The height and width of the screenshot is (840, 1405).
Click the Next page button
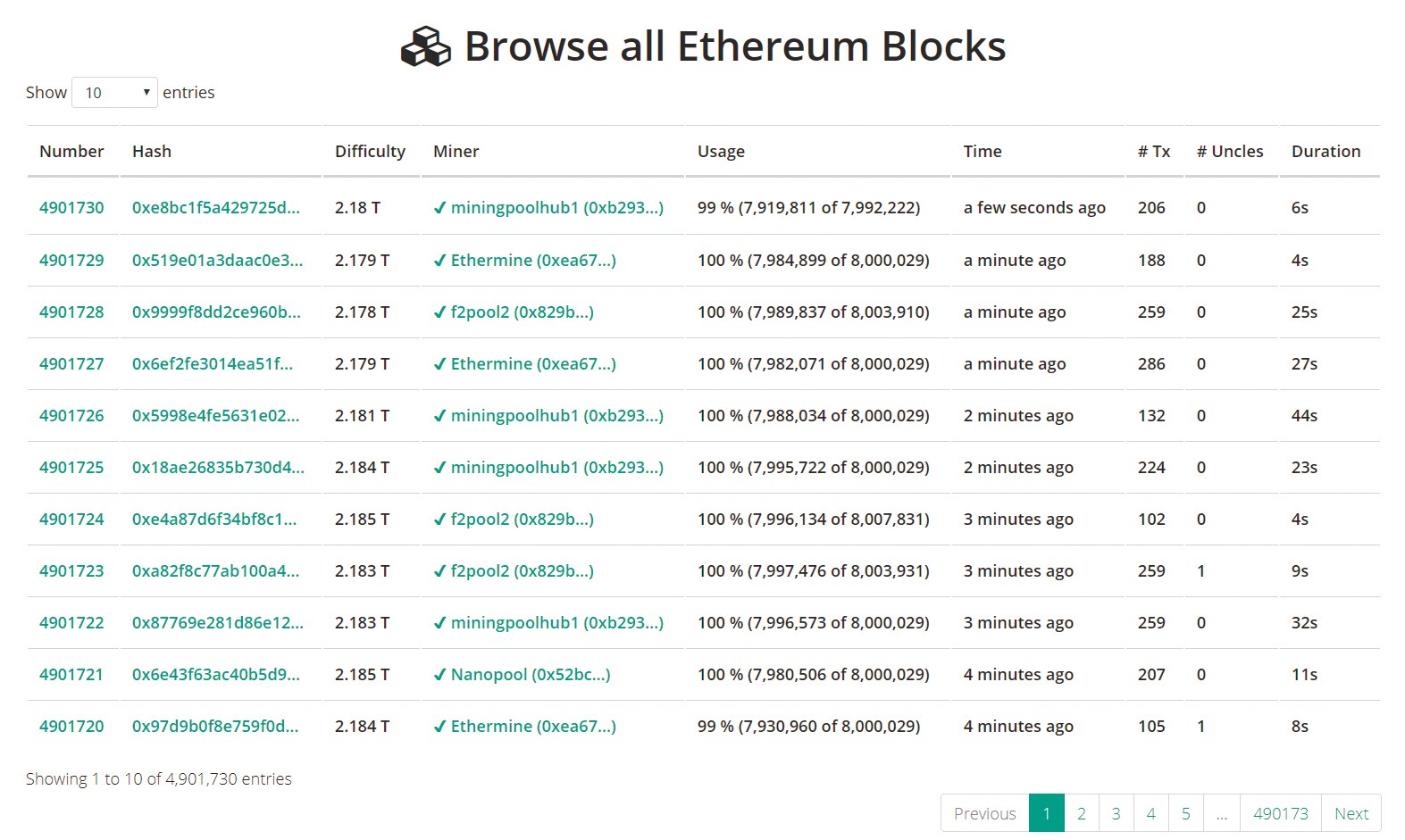(x=1351, y=813)
